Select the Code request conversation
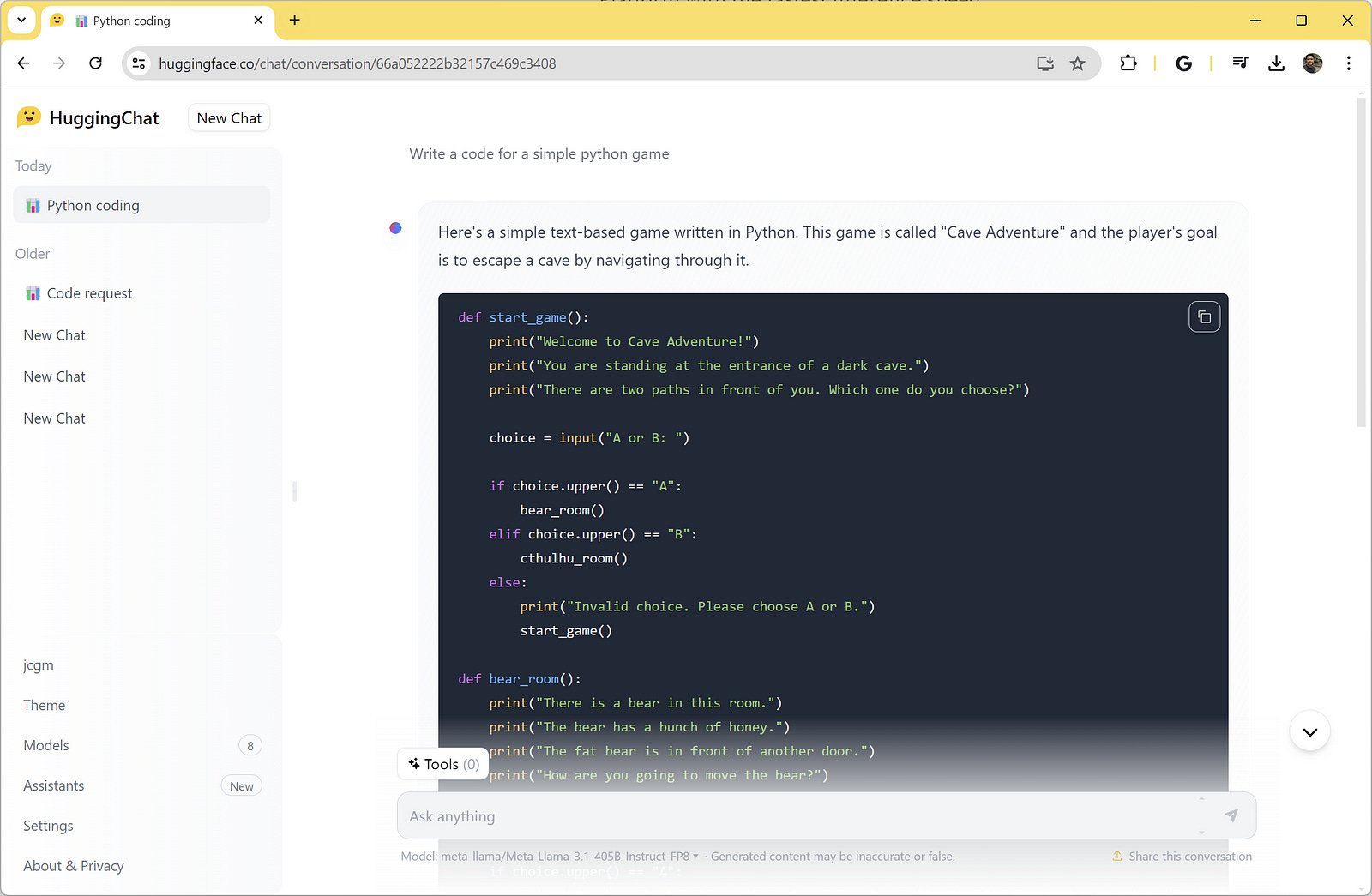This screenshot has height=896, width=1372. [89, 292]
